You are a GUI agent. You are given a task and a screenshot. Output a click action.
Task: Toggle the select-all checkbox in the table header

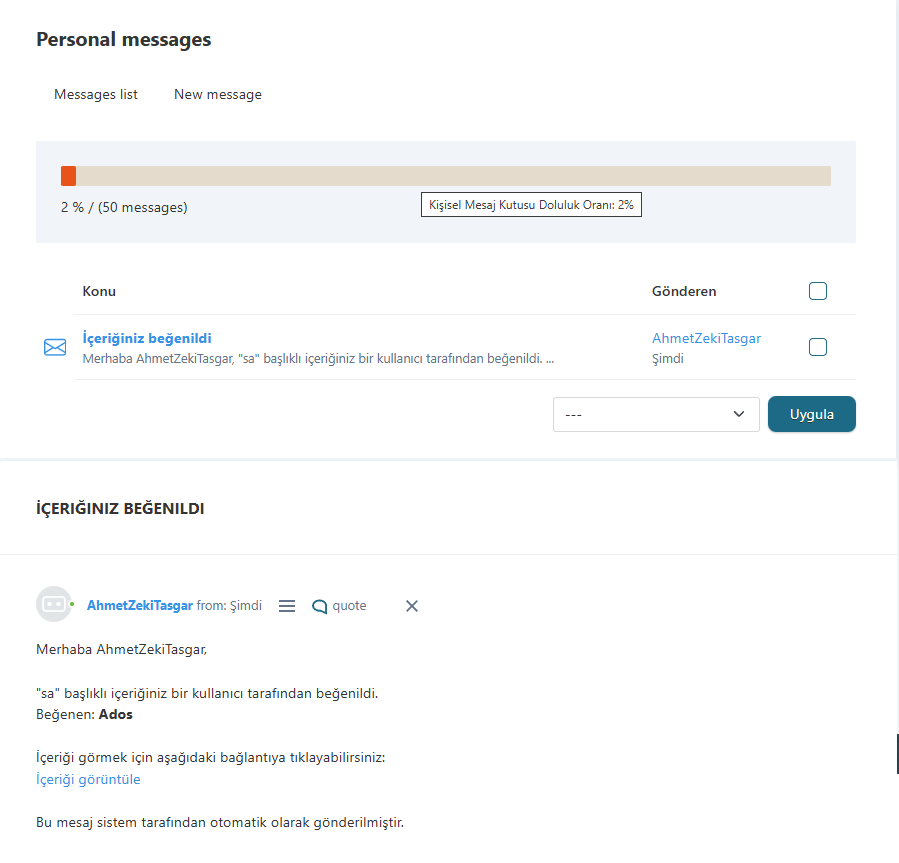click(818, 291)
